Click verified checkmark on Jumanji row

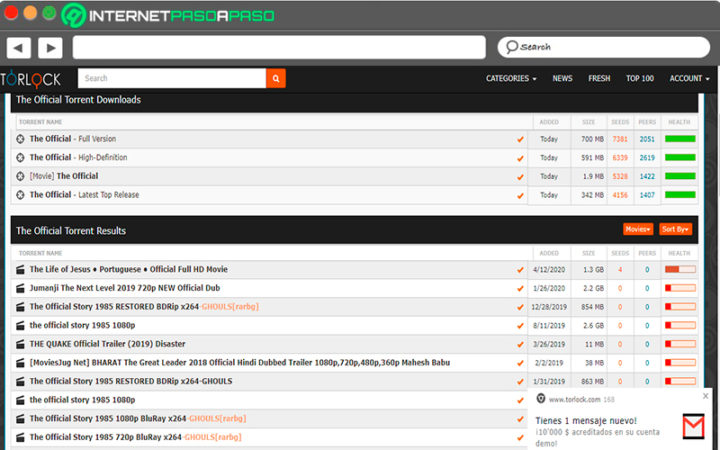coord(519,288)
